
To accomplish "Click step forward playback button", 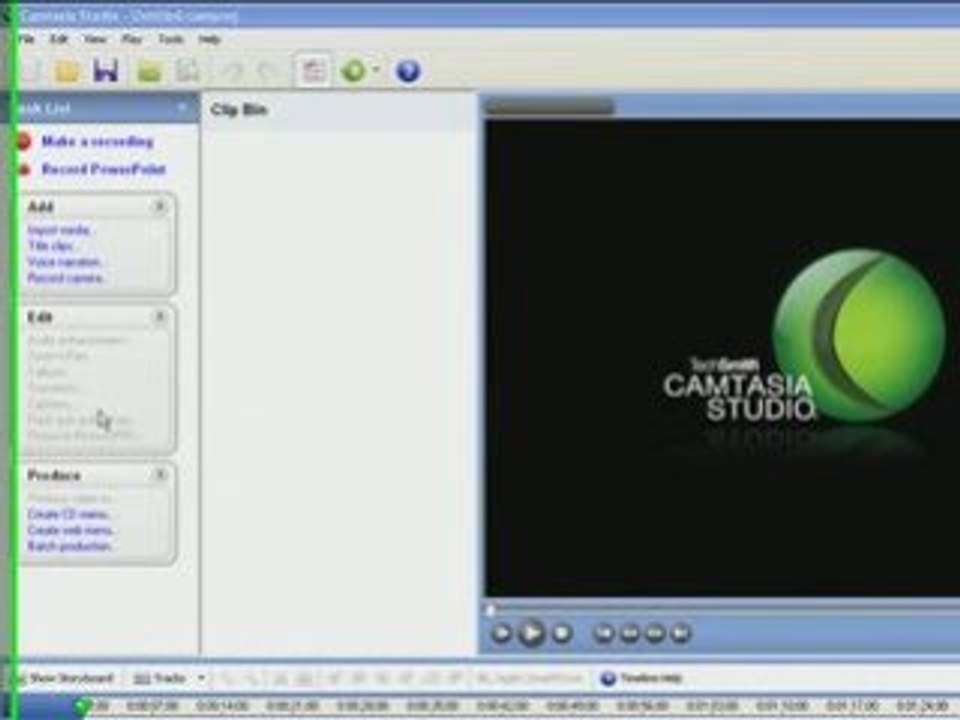I will click(x=655, y=633).
